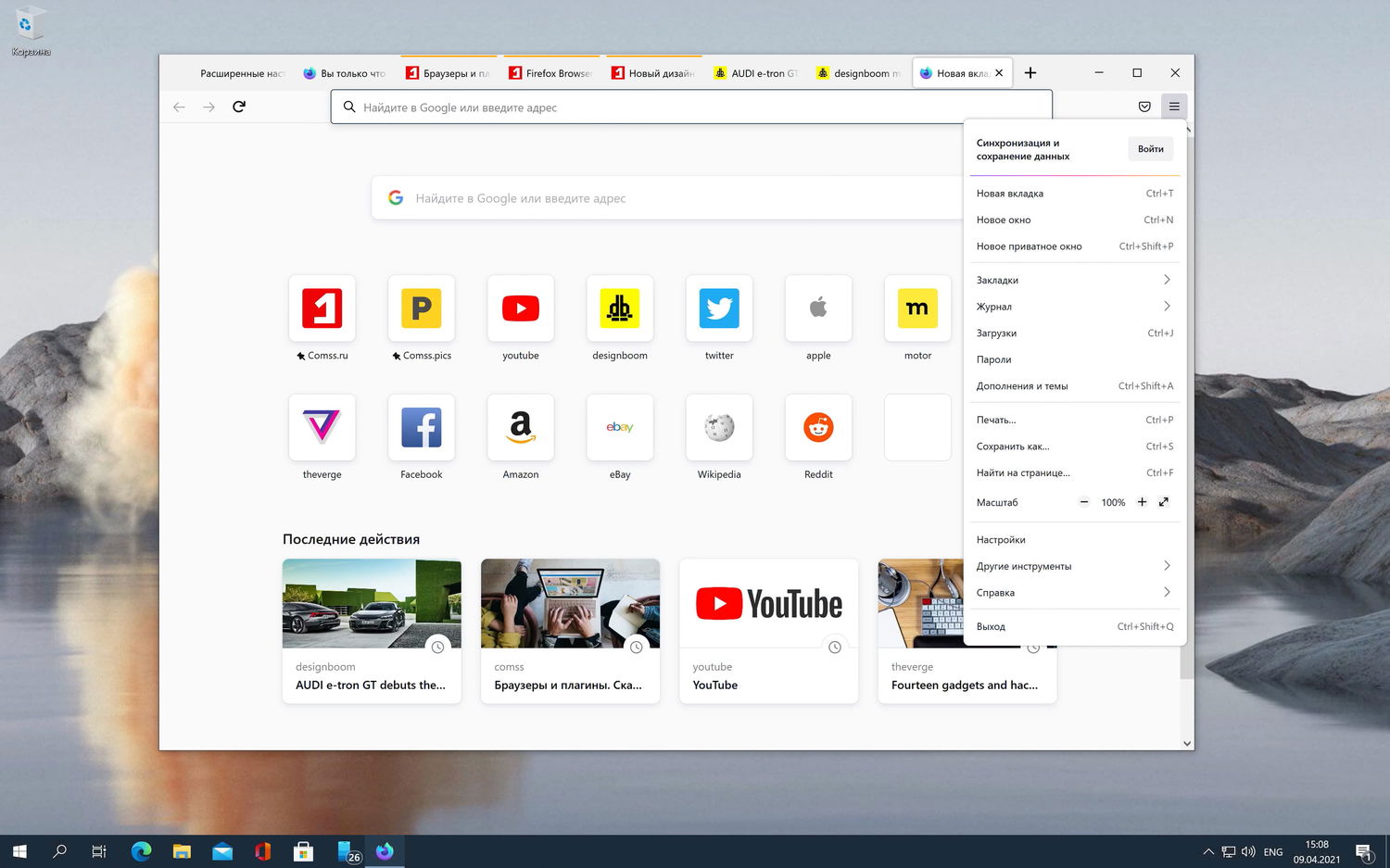Select Новая вкладка in the menu
This screenshot has height=868, width=1390.
tap(1074, 194)
